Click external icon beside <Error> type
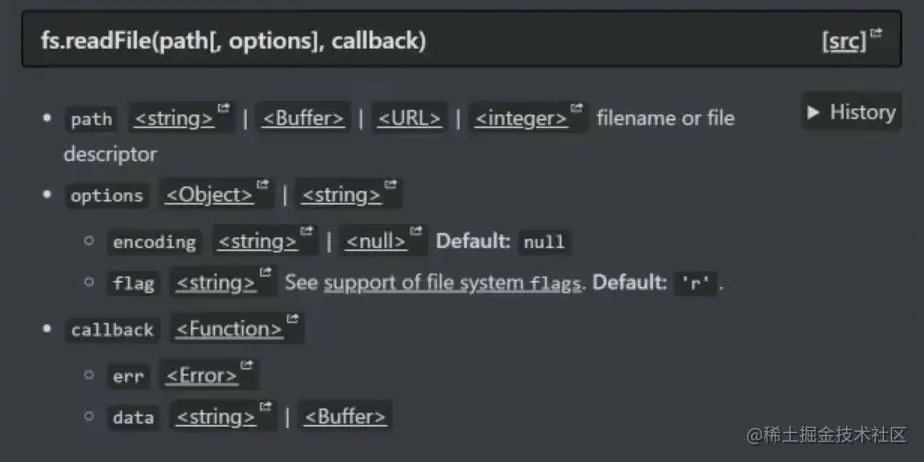Screen dimensions: 924x462 [x=246, y=365]
